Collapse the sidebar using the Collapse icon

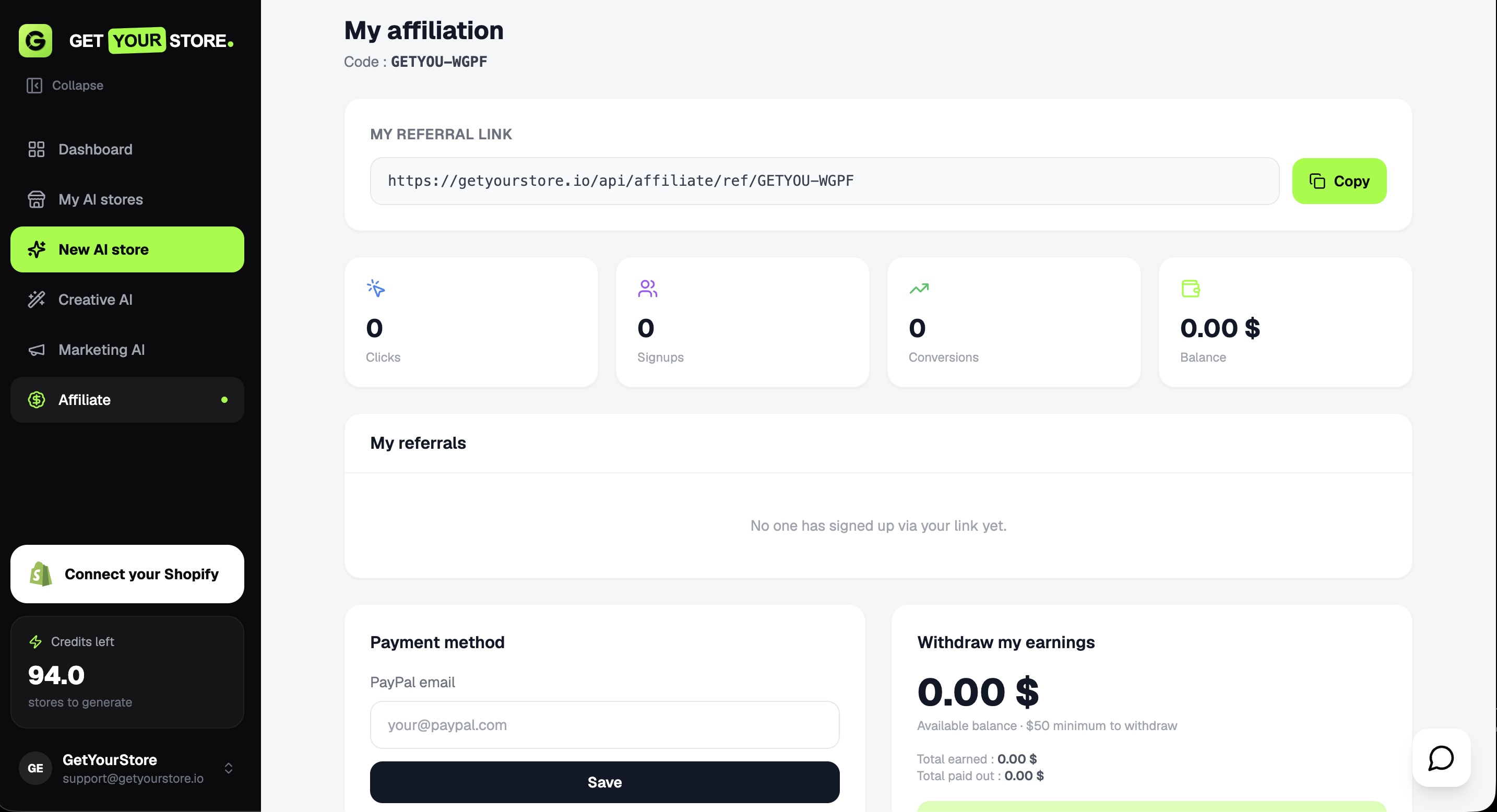(x=34, y=86)
